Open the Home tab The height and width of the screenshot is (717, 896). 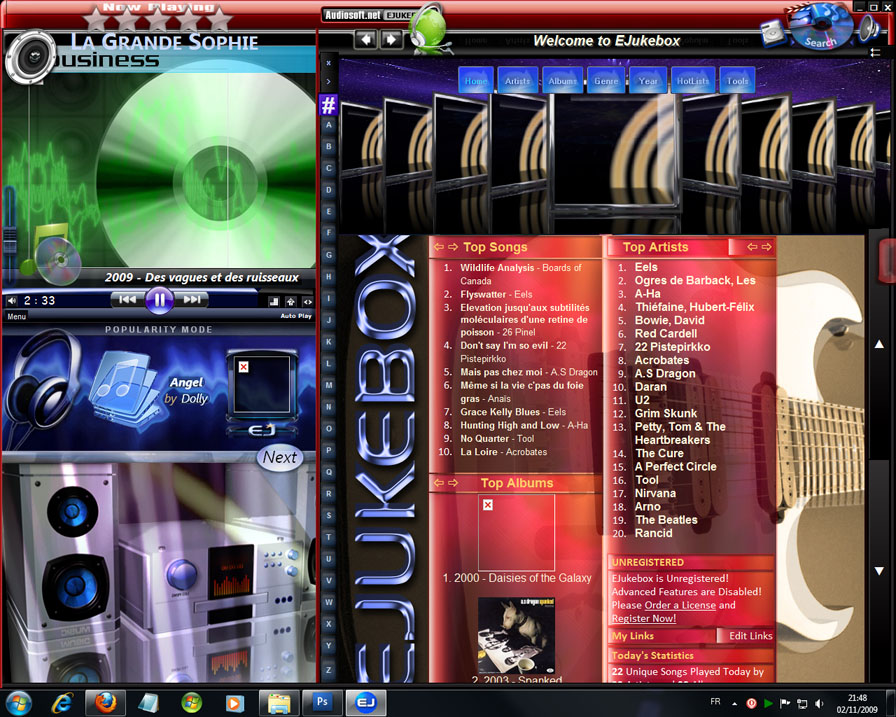[476, 81]
